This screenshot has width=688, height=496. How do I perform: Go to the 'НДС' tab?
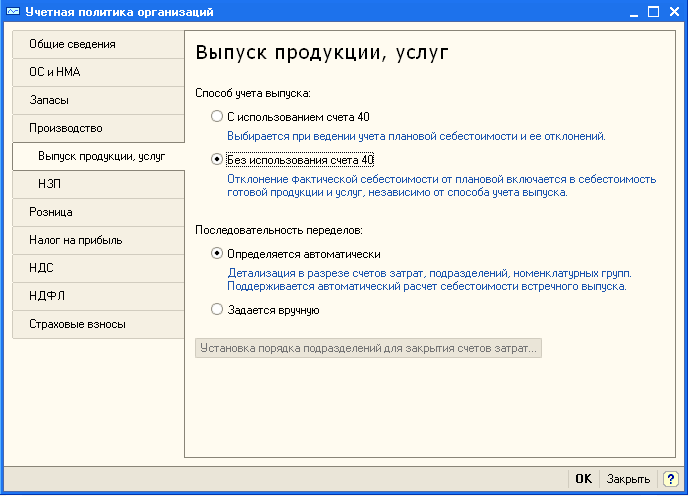pyautogui.click(x=98, y=269)
